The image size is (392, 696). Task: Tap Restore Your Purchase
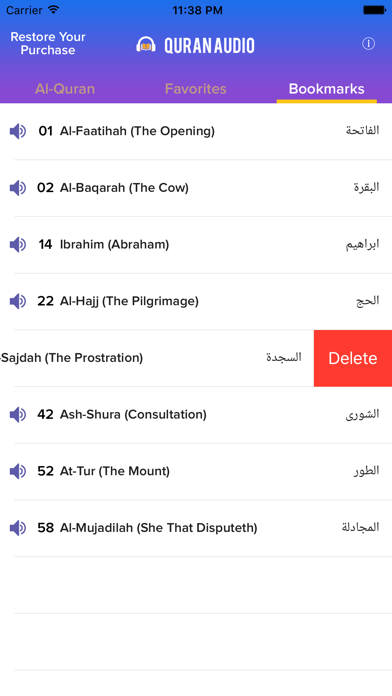pos(48,44)
